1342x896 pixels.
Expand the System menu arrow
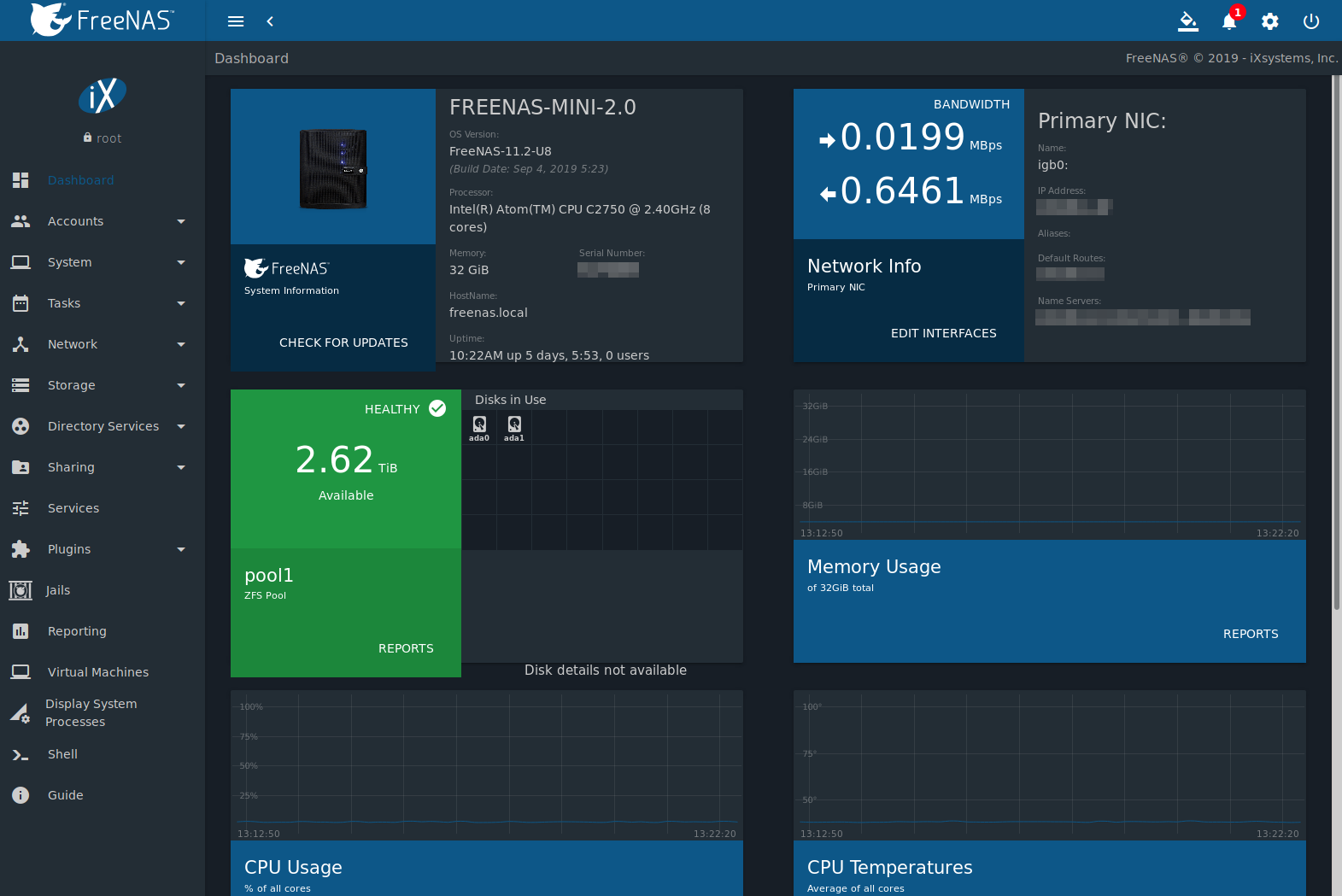pos(181,262)
